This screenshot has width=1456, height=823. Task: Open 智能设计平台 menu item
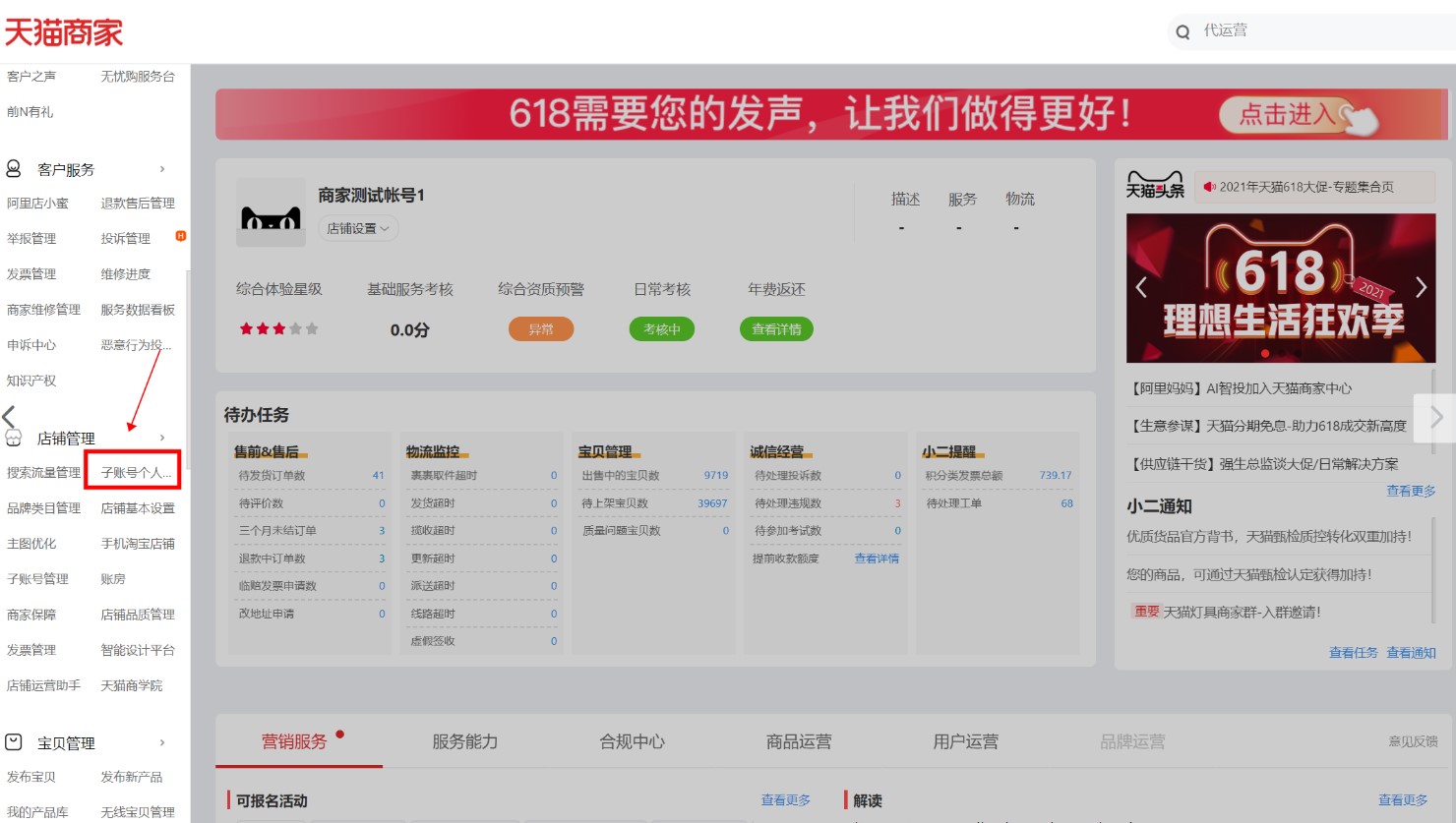click(x=138, y=650)
